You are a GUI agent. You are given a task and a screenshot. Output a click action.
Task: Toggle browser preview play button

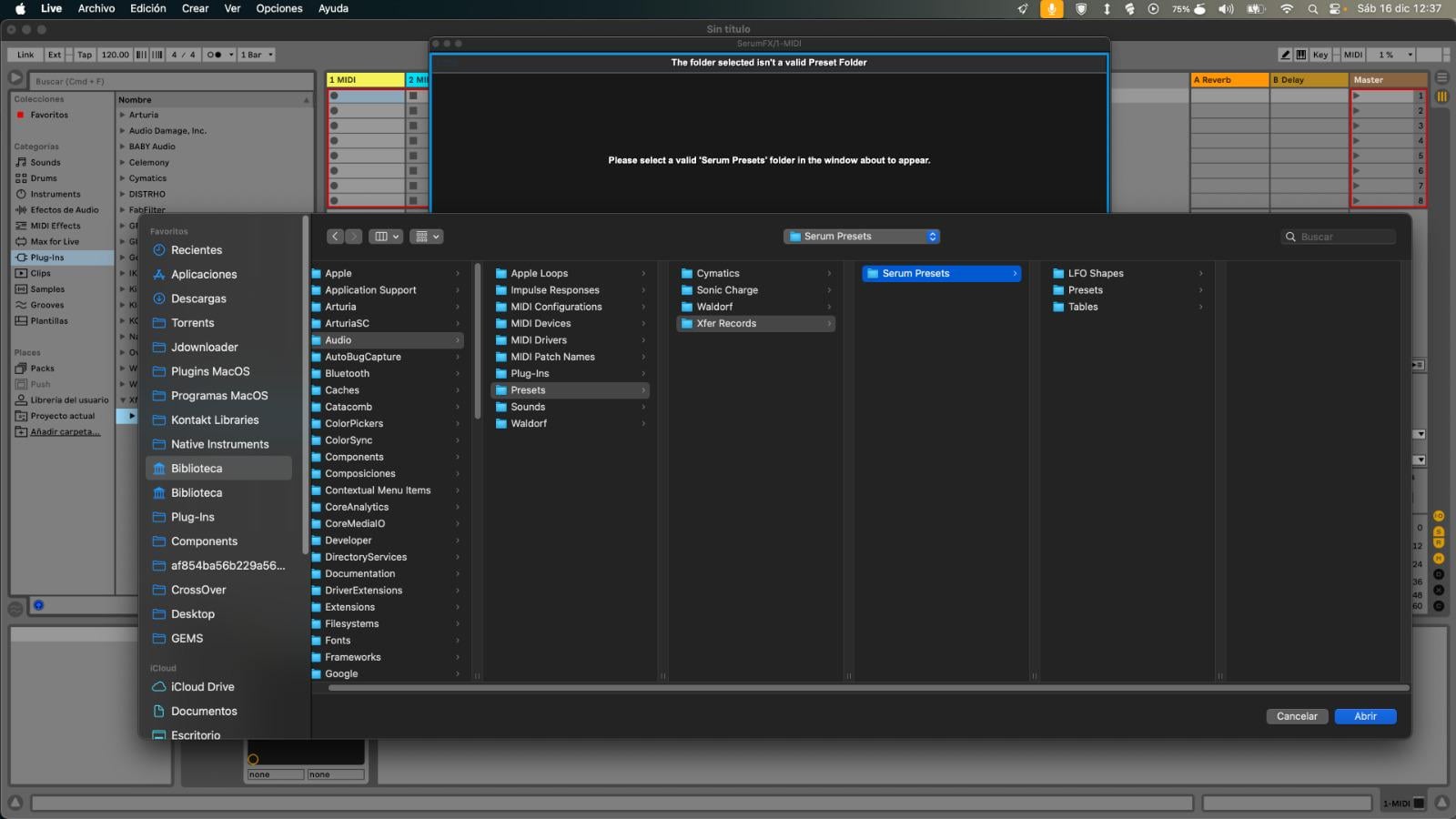tap(16, 77)
